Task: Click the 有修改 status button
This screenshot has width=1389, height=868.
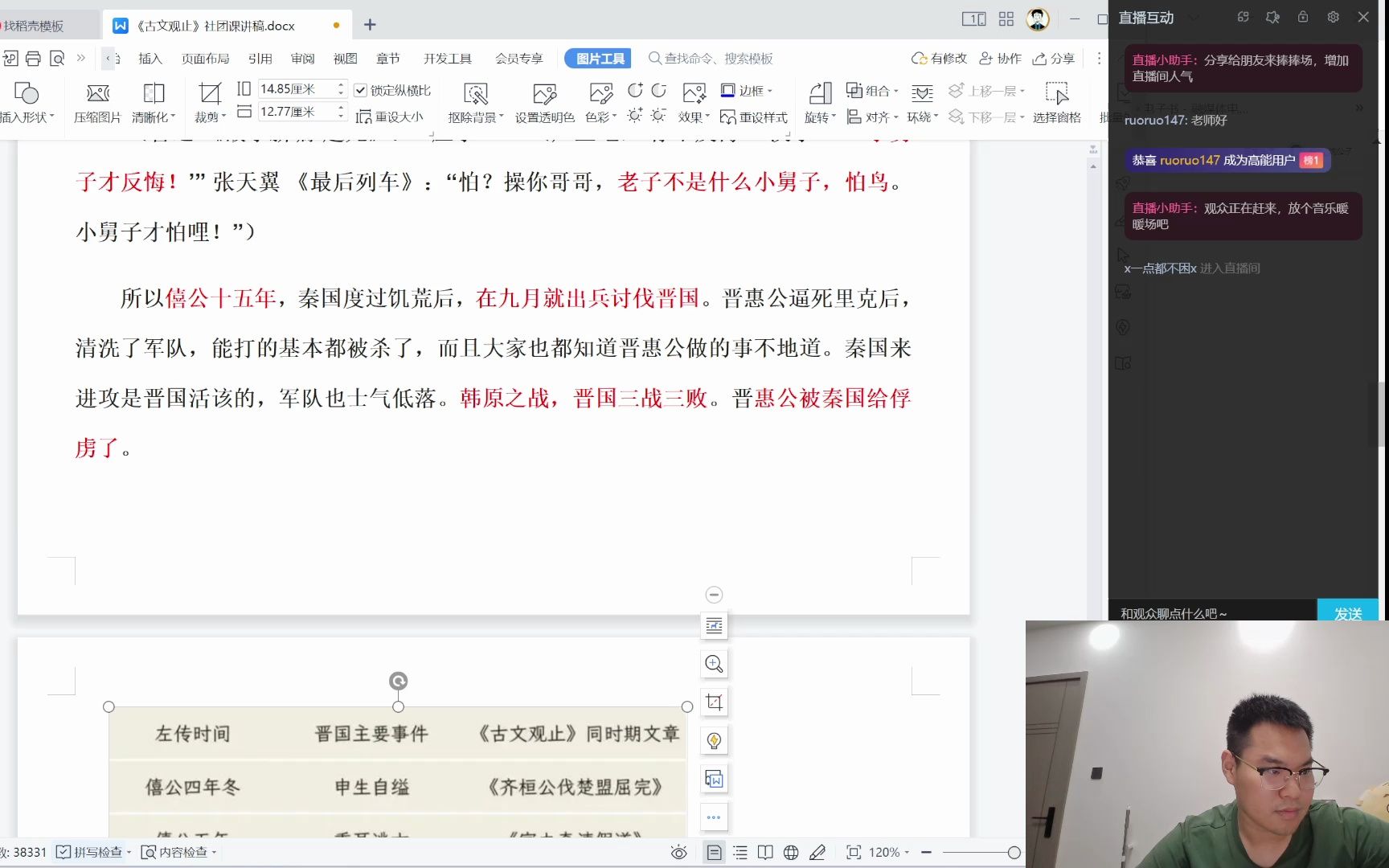Action: click(x=940, y=59)
